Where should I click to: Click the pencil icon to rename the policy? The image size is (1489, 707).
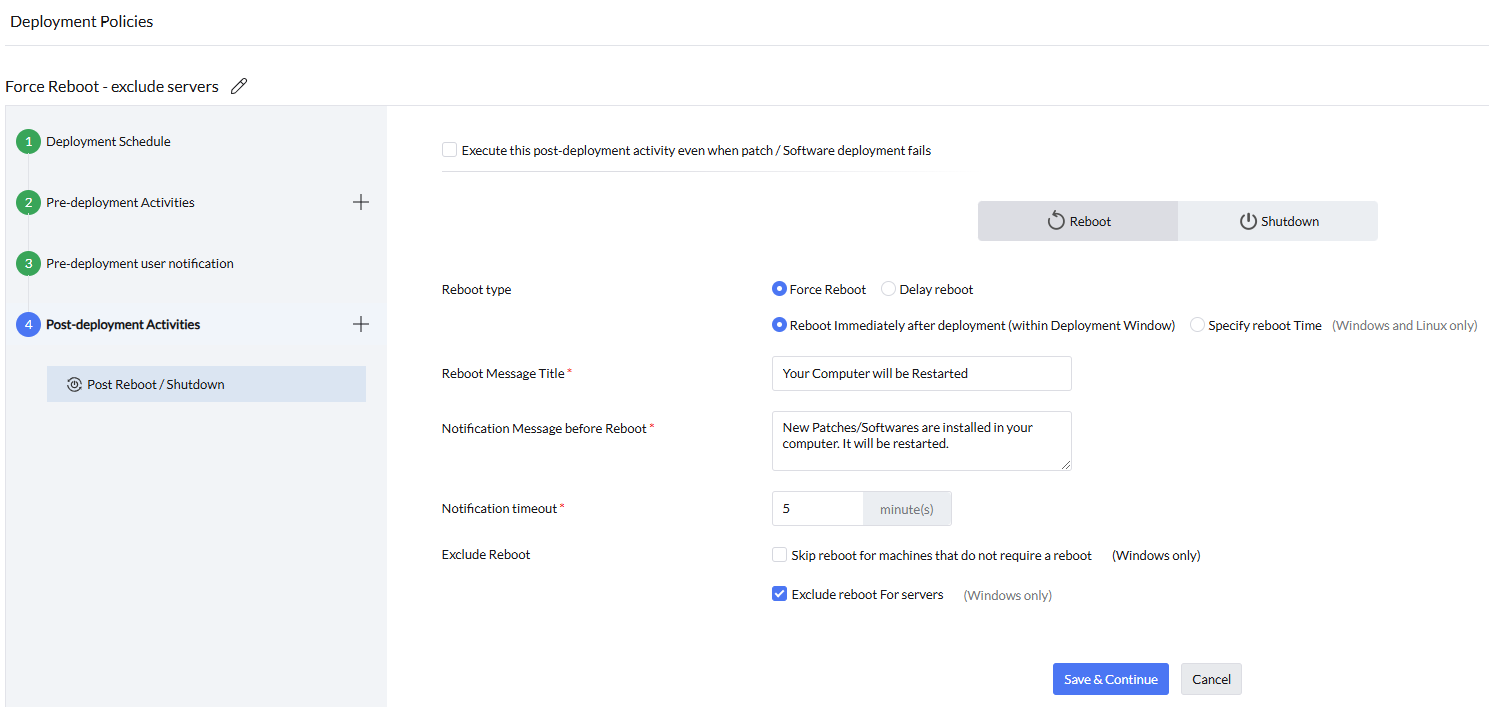(238, 86)
